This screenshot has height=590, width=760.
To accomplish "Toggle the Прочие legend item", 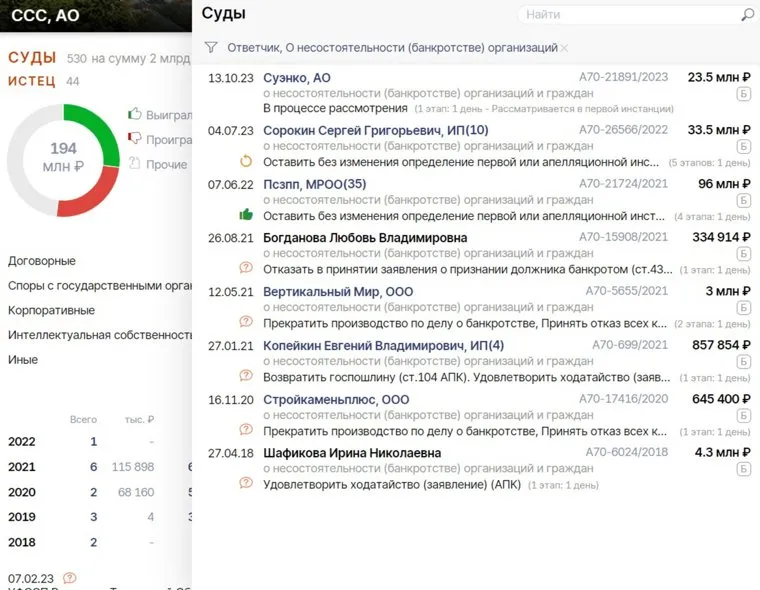I will (x=135, y=164).
